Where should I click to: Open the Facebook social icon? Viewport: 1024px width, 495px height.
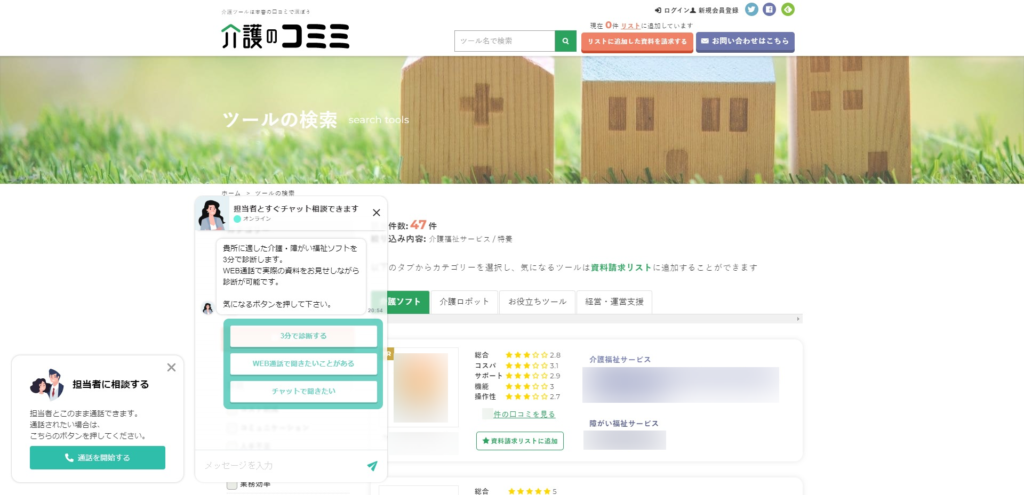[x=769, y=10]
